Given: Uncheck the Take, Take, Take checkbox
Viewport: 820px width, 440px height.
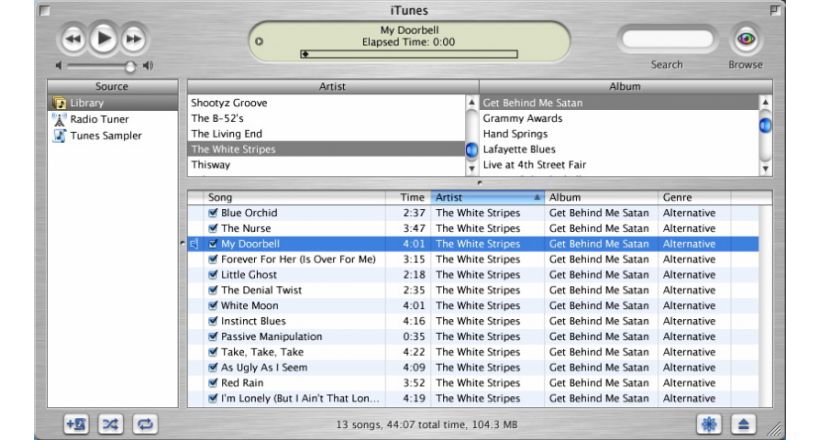Looking at the screenshot, I should coord(213,352).
